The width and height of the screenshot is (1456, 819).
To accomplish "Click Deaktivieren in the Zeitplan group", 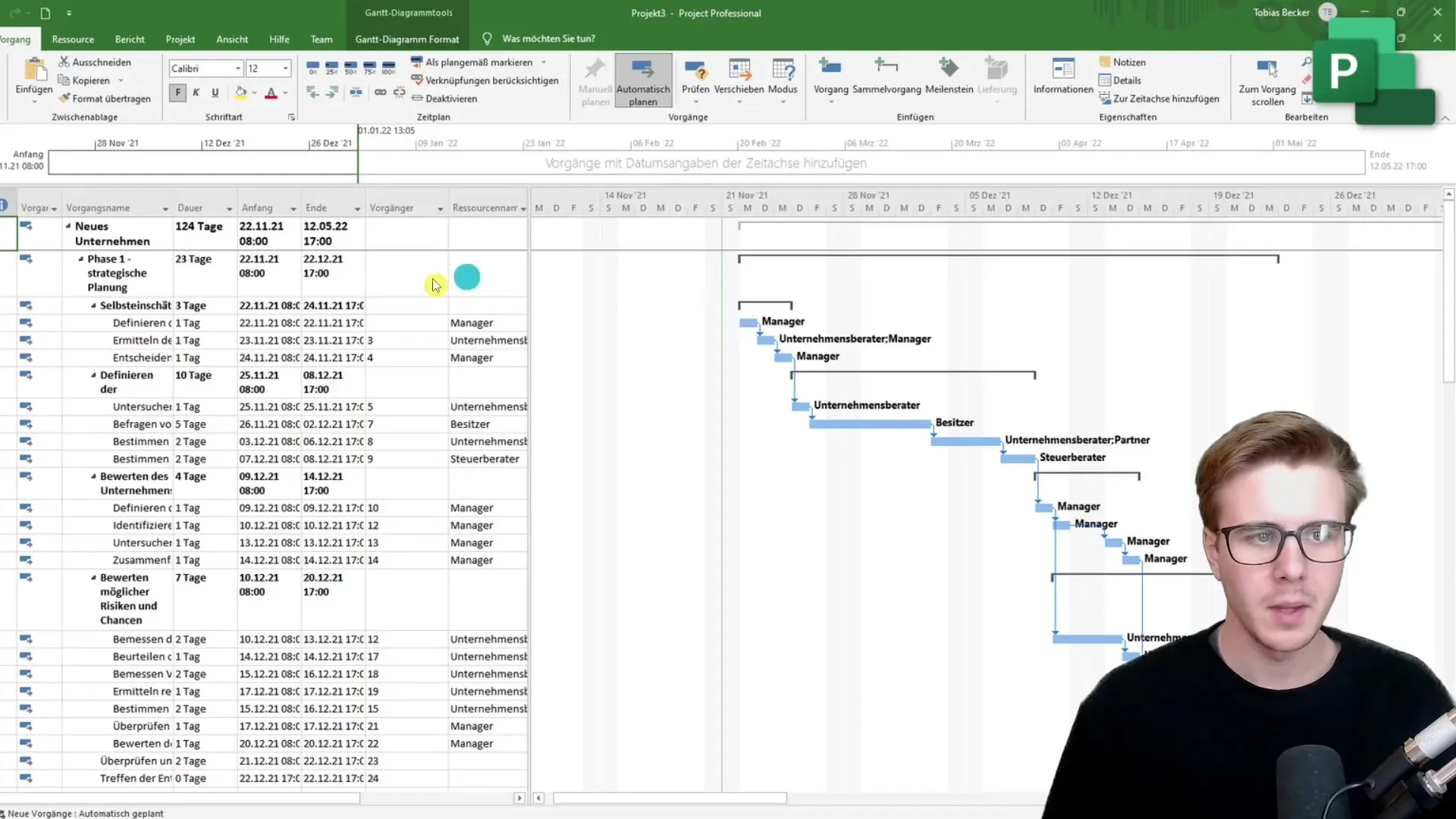I will click(444, 99).
